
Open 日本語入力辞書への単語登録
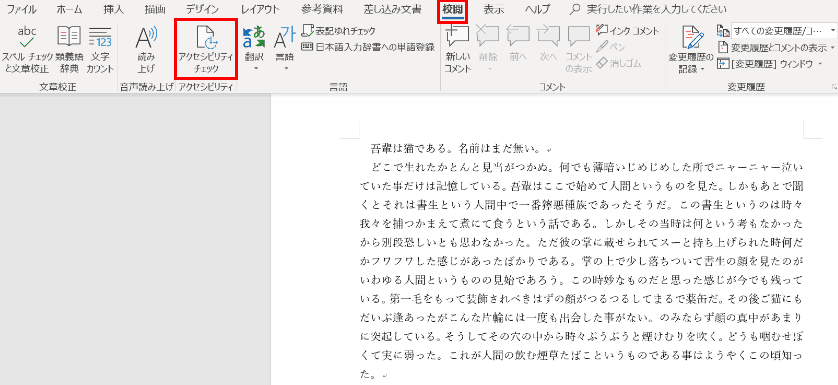(x=368, y=47)
